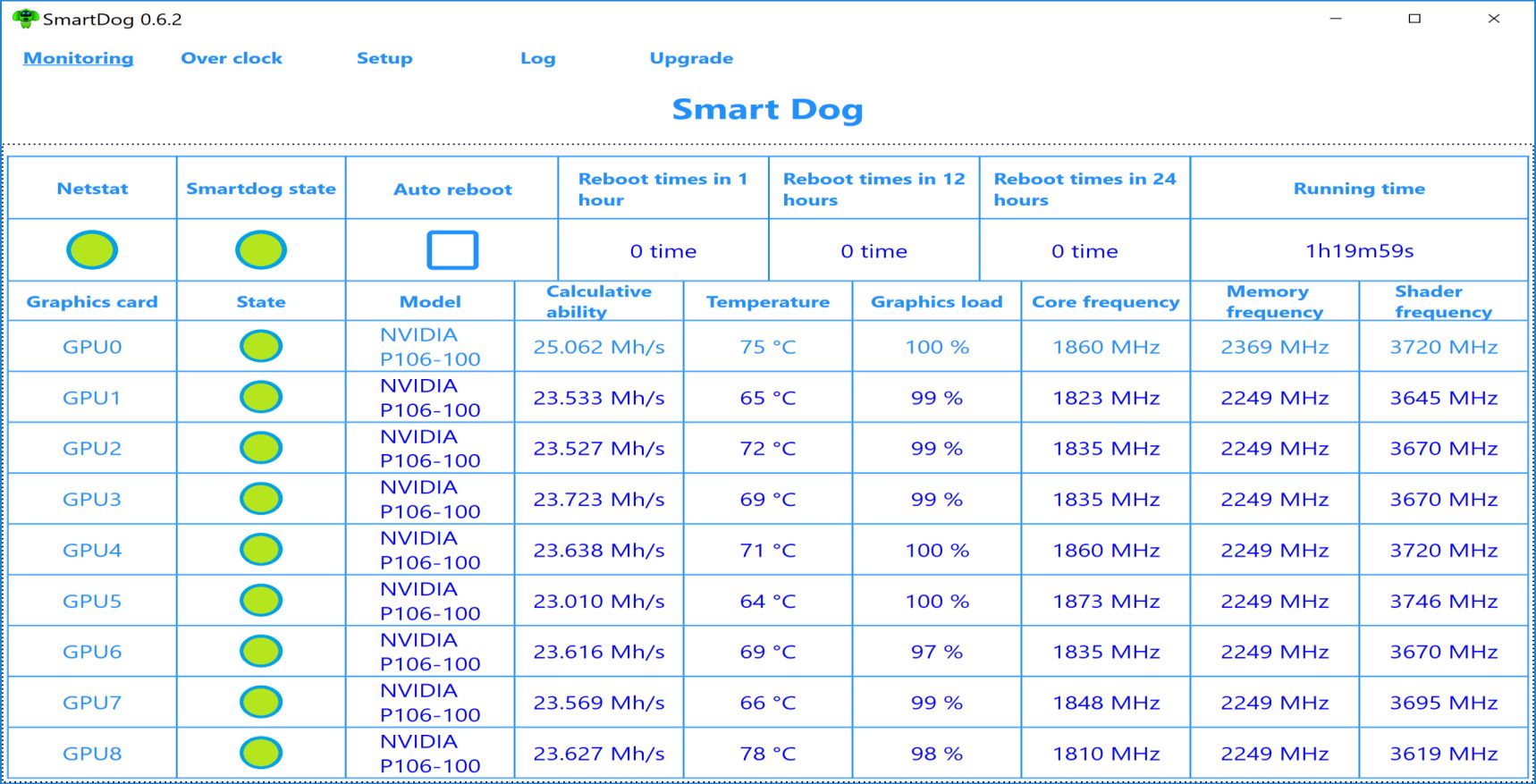The image size is (1536, 784).
Task: Click the GPU3 state indicator
Action: [261, 499]
